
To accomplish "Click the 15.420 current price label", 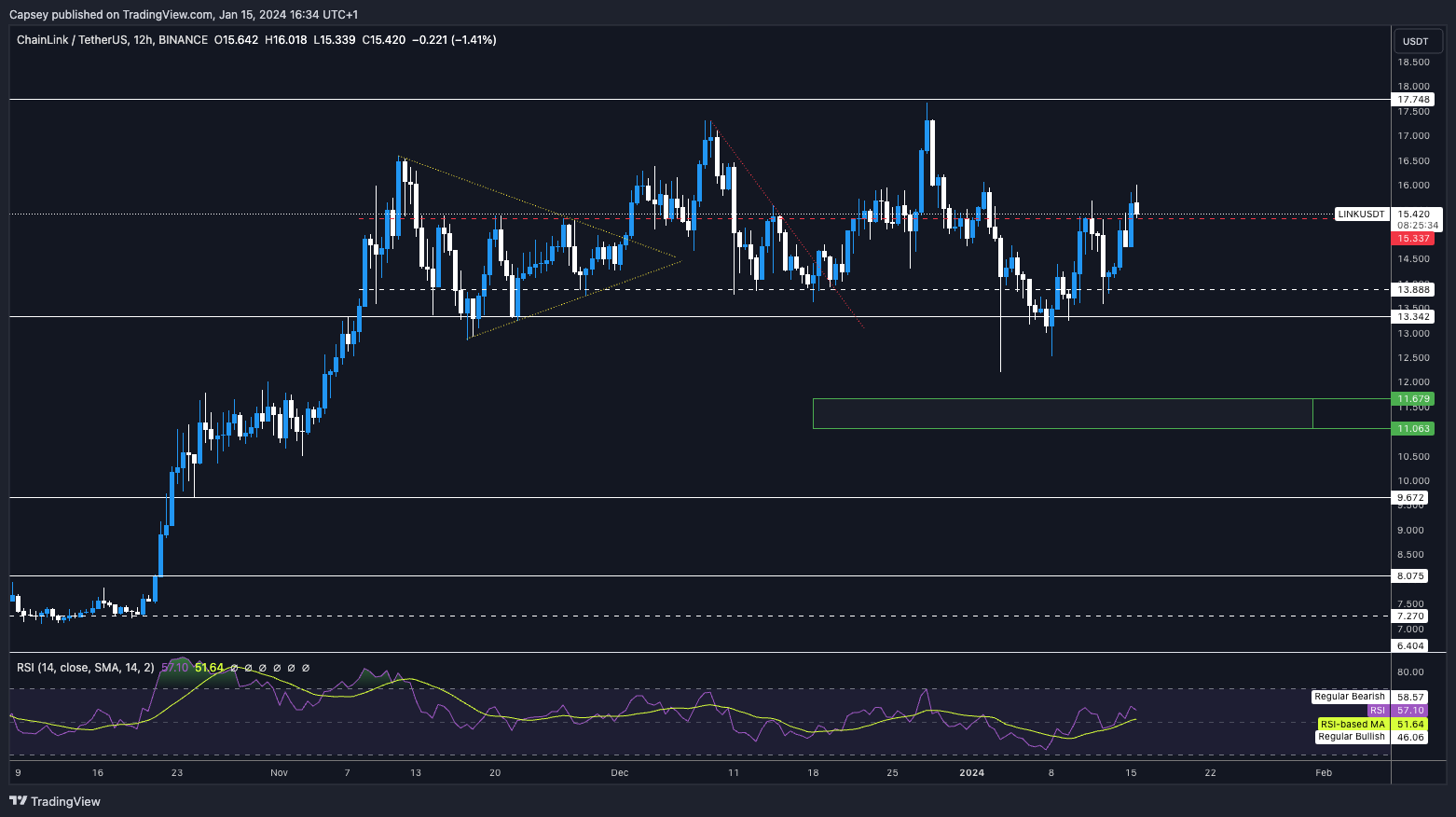I will [x=1413, y=215].
